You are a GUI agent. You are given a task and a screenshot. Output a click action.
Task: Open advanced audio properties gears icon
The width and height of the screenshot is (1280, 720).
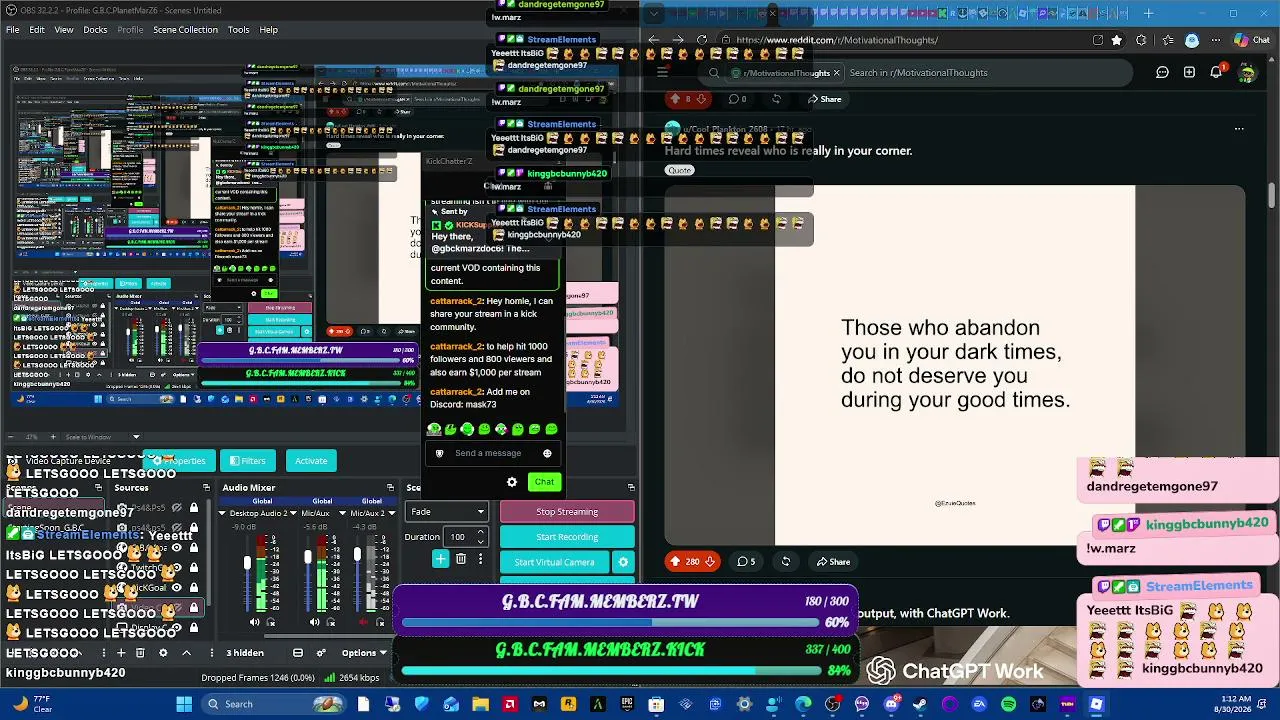coord(321,653)
